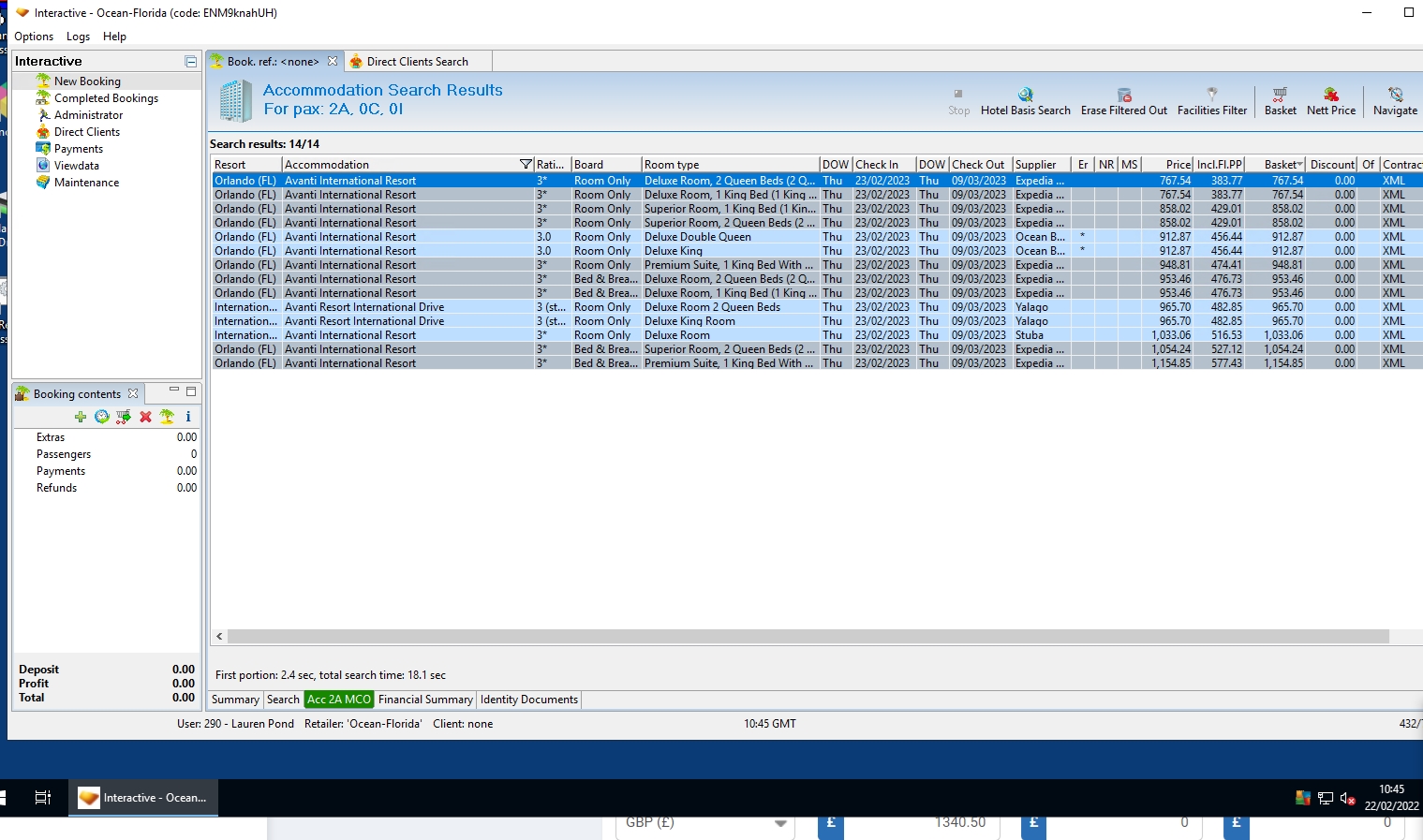Click the green plus icon in Booking contents
Image resolution: width=1423 pixels, height=840 pixels.
pyautogui.click(x=81, y=417)
